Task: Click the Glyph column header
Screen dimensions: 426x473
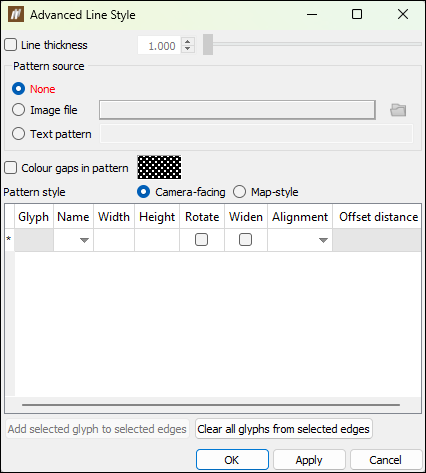Action: pos(33,217)
